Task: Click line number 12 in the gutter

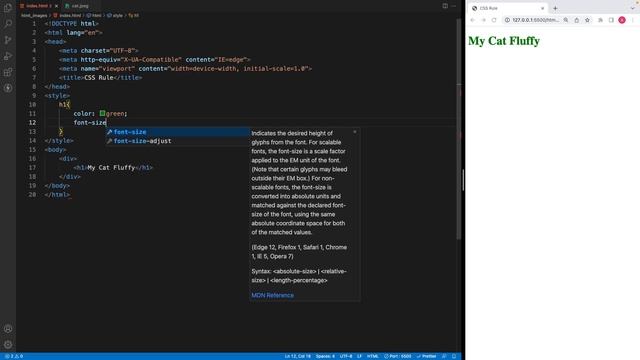Action: click(32, 122)
